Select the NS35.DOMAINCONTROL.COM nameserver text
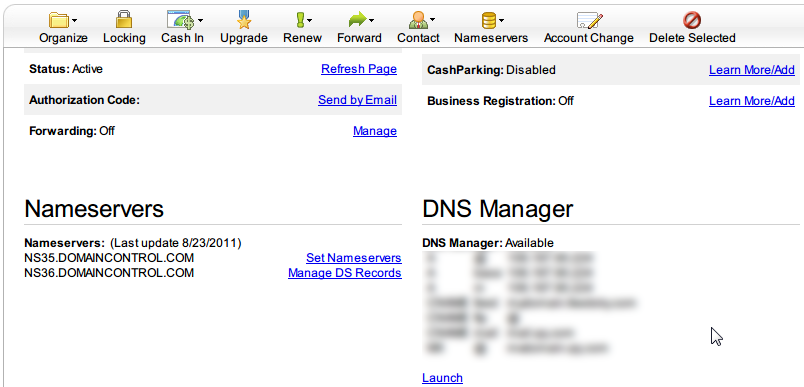Viewport: 804px width, 387px height. [x=109, y=257]
